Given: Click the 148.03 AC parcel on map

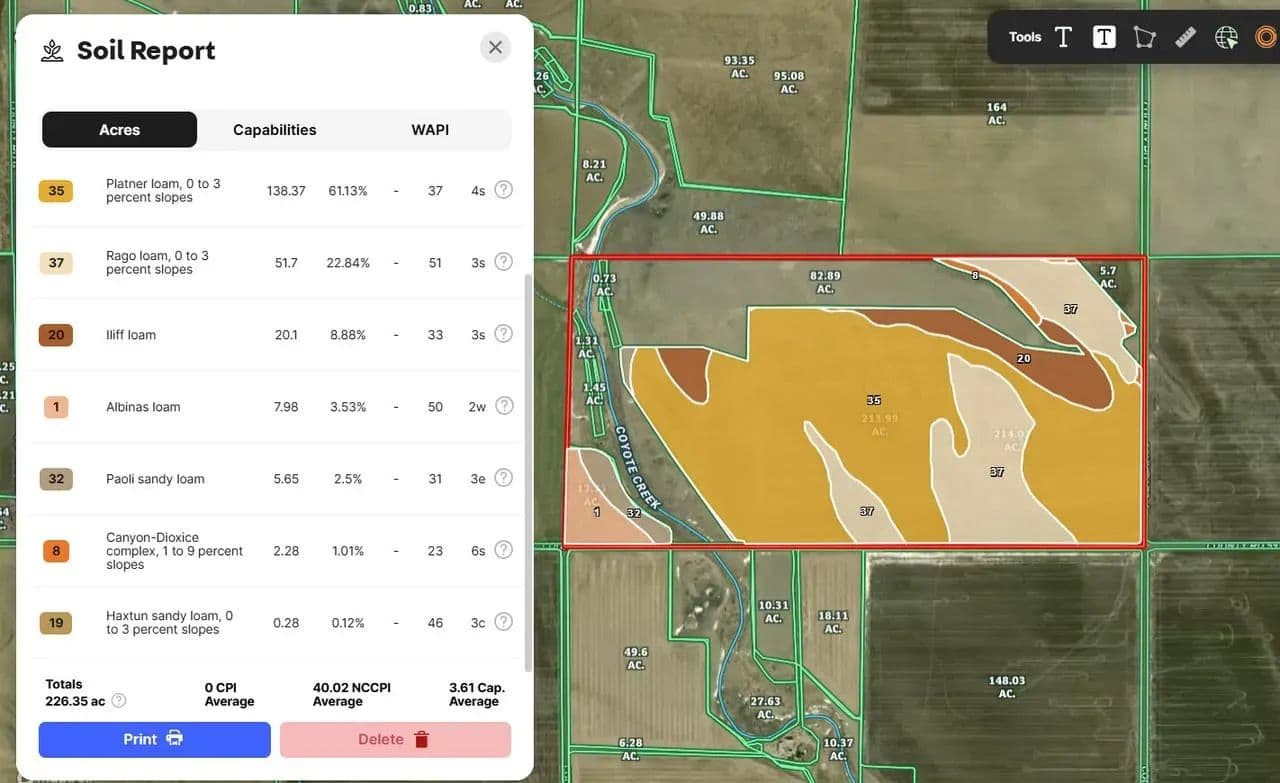Looking at the screenshot, I should coord(1006,687).
